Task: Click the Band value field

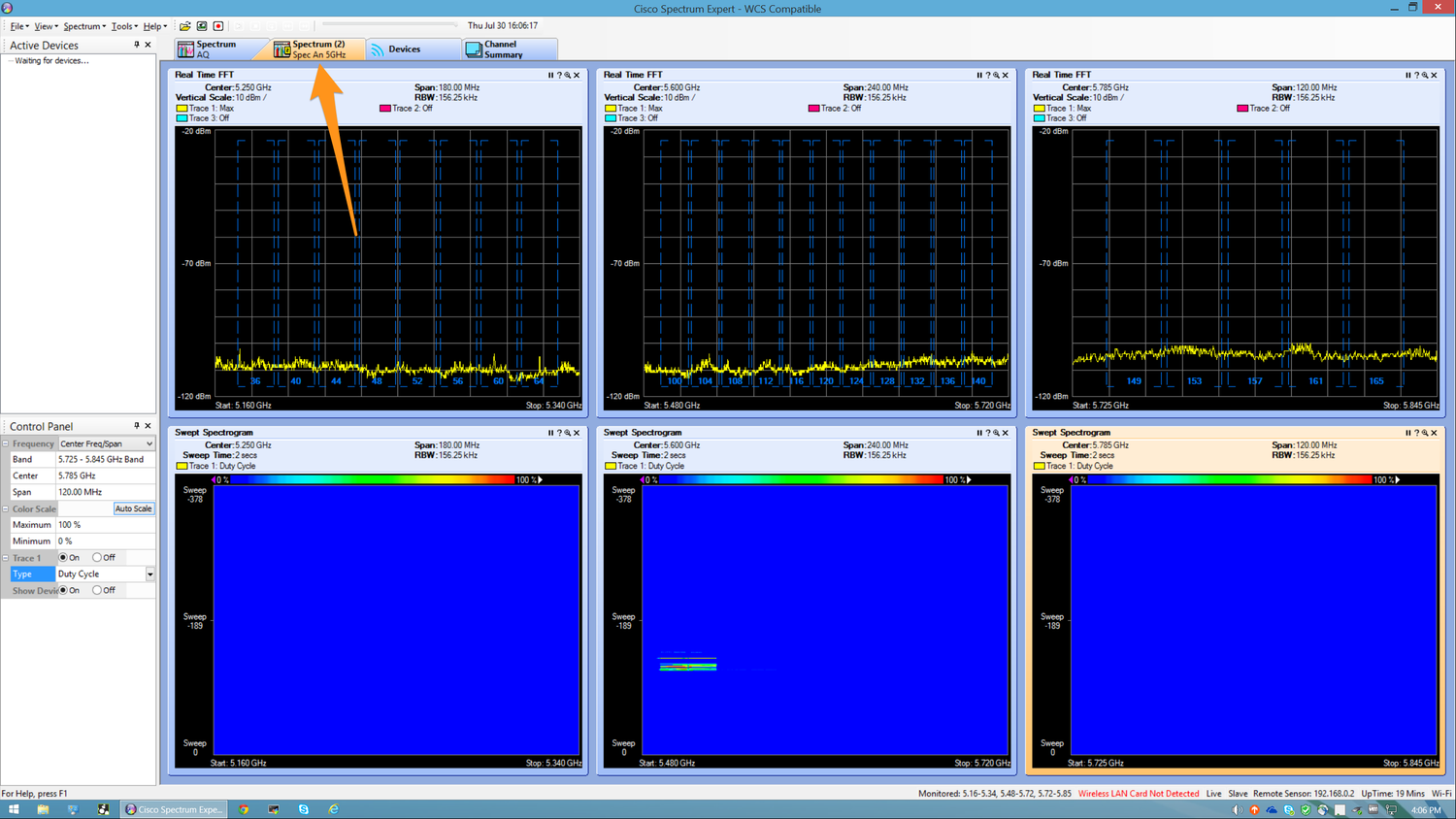Action: click(x=105, y=459)
